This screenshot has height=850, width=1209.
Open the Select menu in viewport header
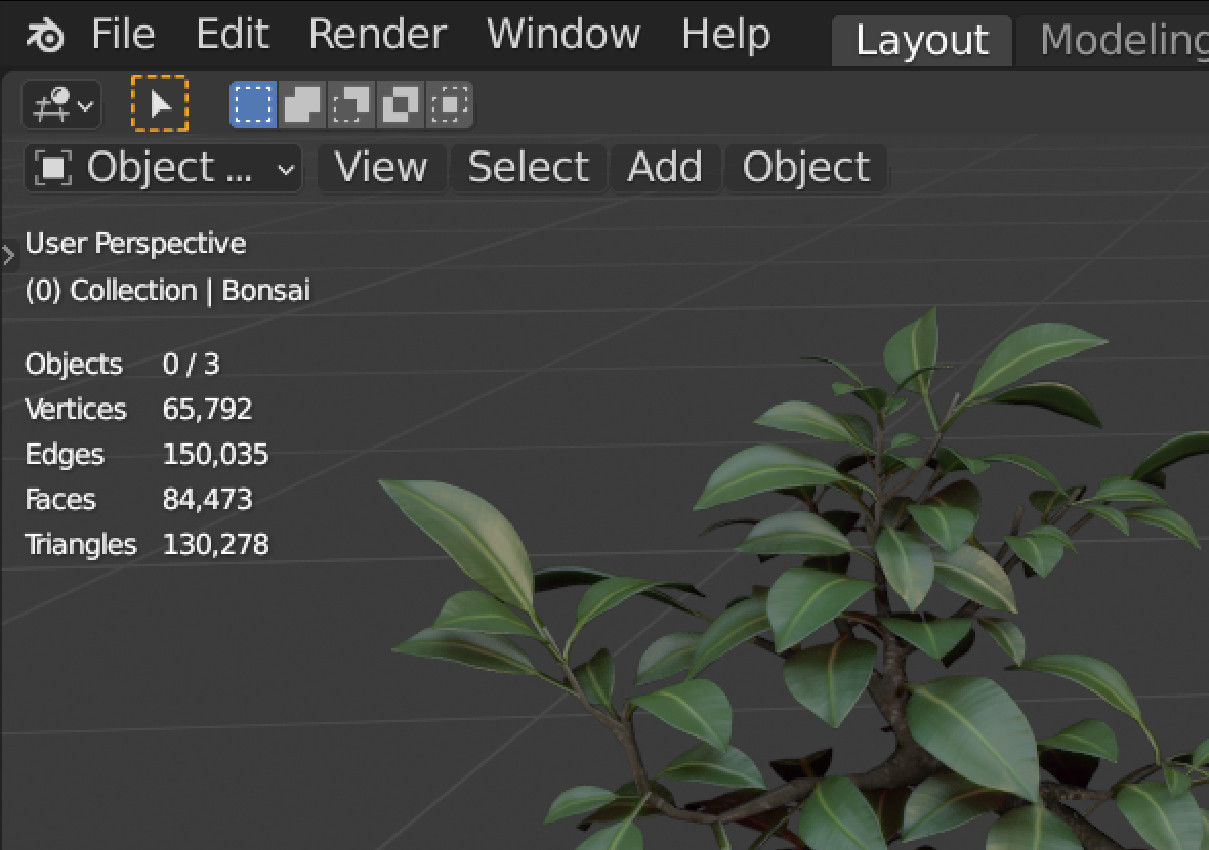pos(528,167)
